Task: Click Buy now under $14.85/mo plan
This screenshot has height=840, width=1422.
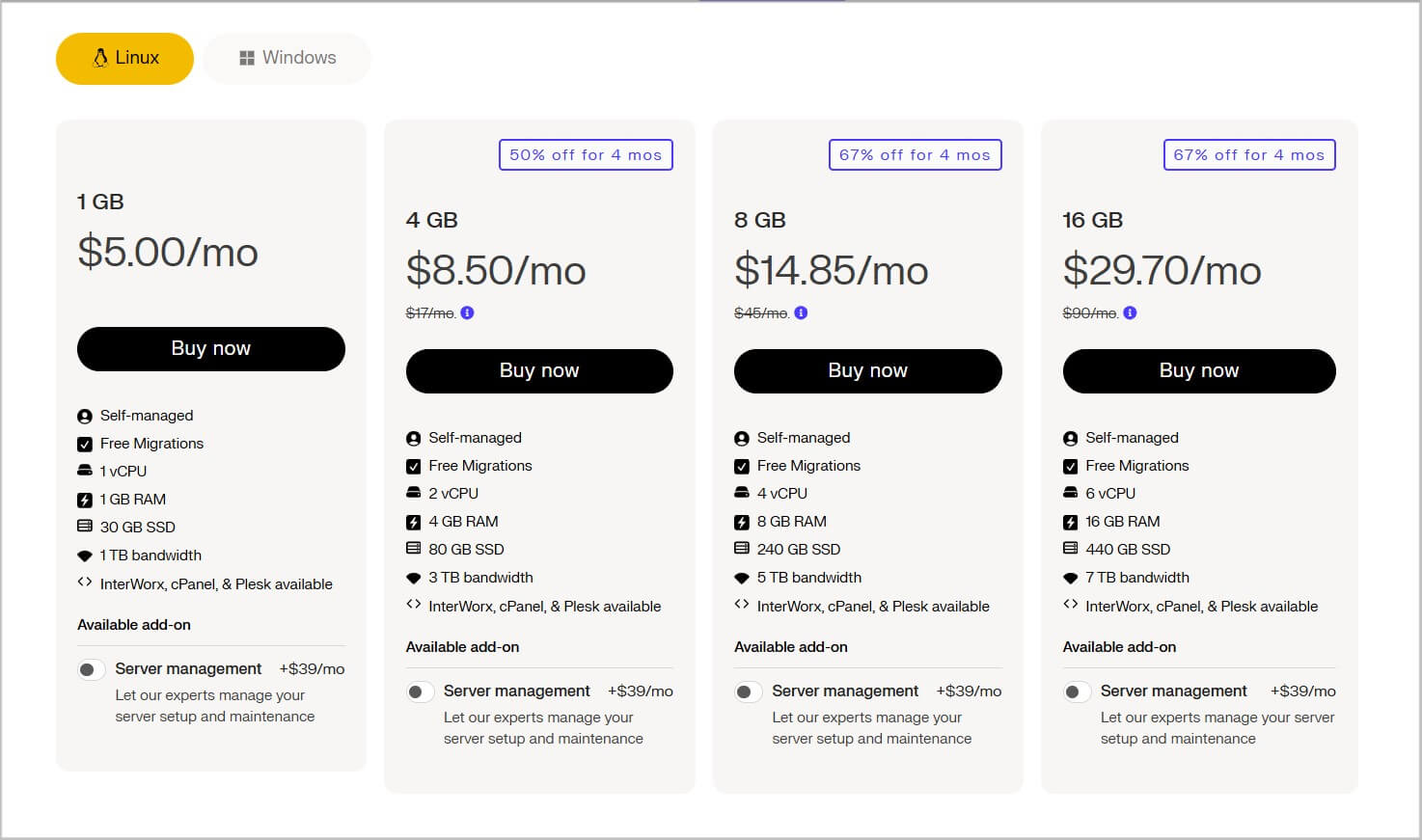Action: point(867,370)
